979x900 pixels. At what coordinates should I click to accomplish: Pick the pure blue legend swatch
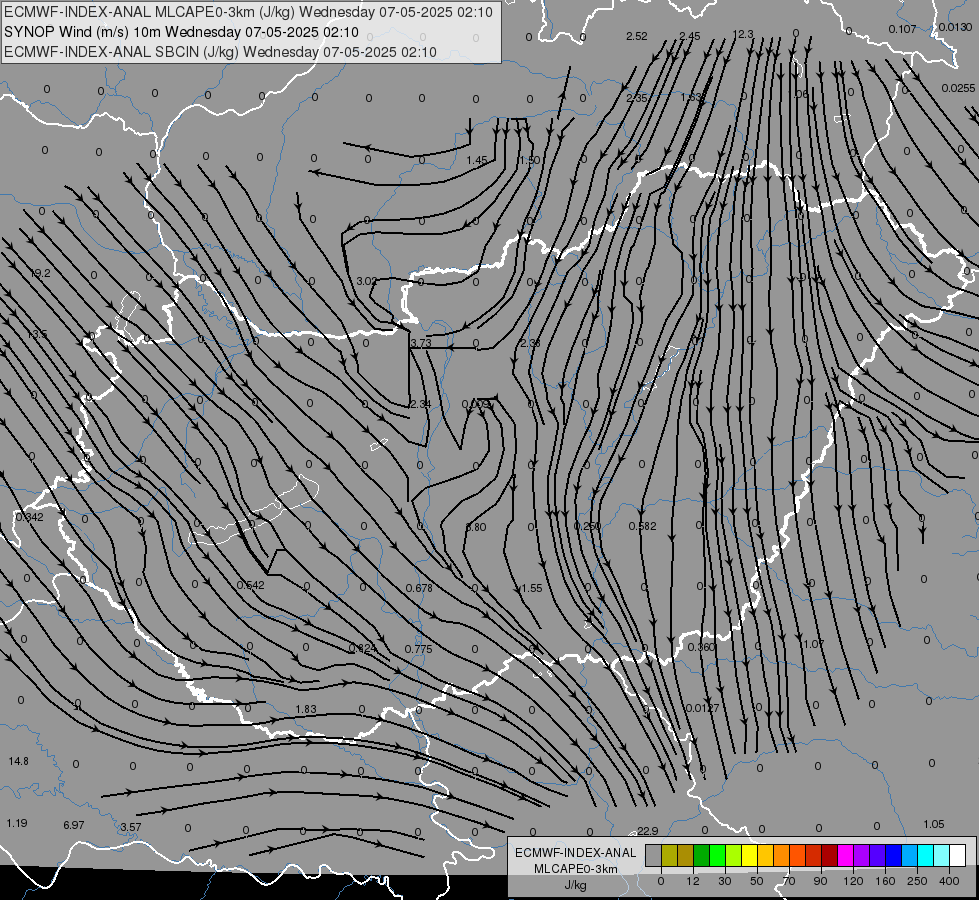893,855
